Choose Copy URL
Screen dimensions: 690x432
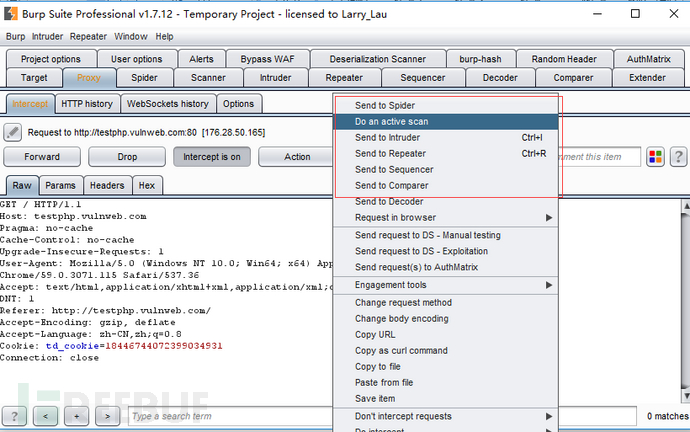445,335
